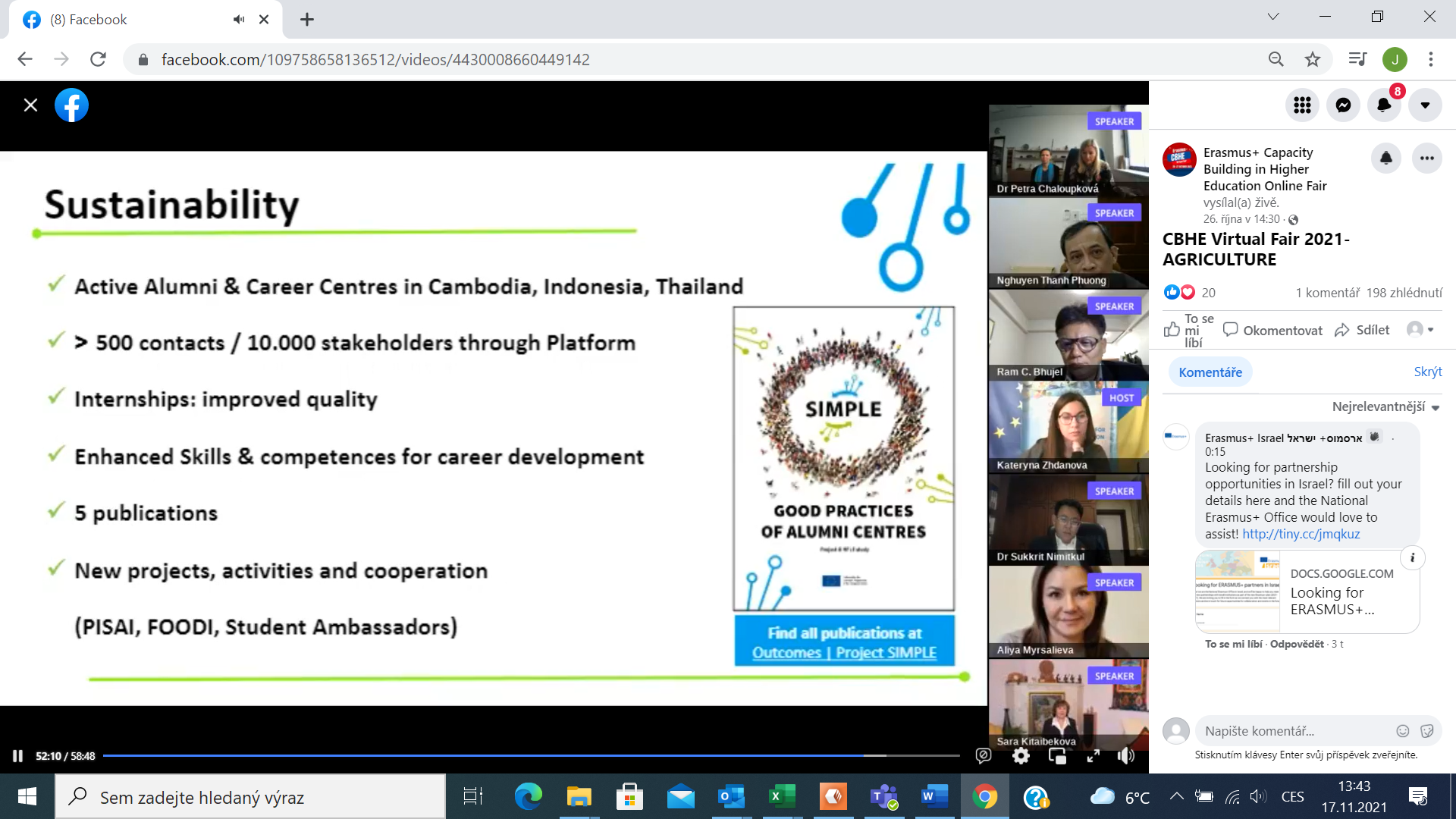Open video settings gear icon
1456x819 pixels.
pyautogui.click(x=1021, y=756)
